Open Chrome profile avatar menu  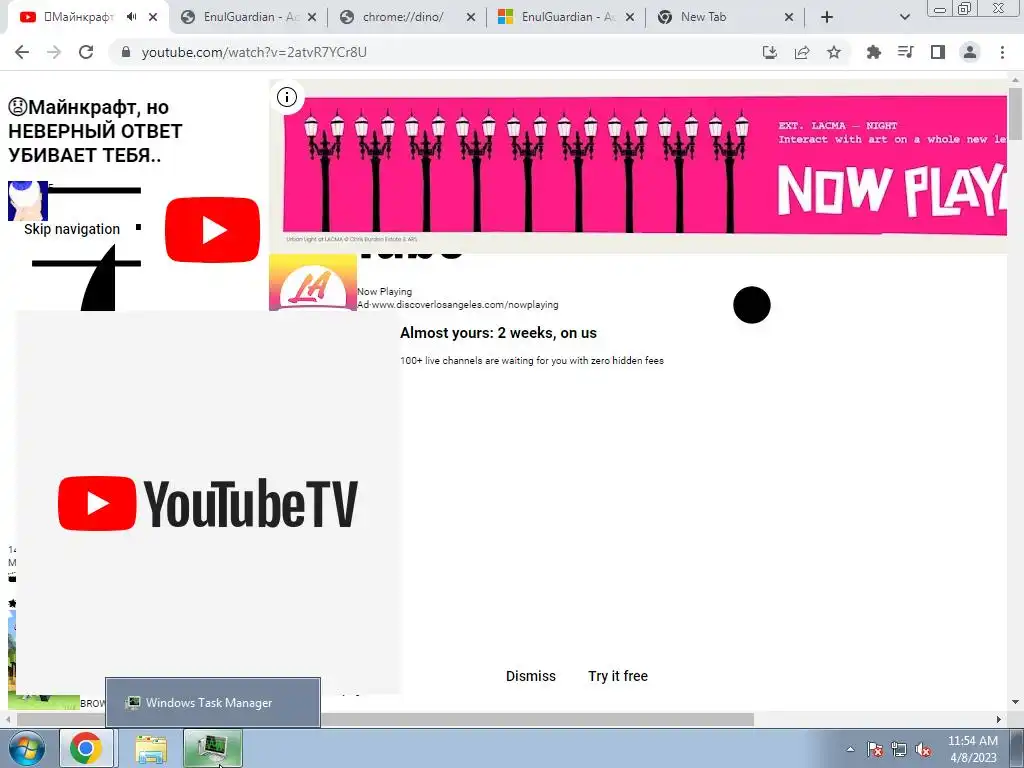[970, 52]
